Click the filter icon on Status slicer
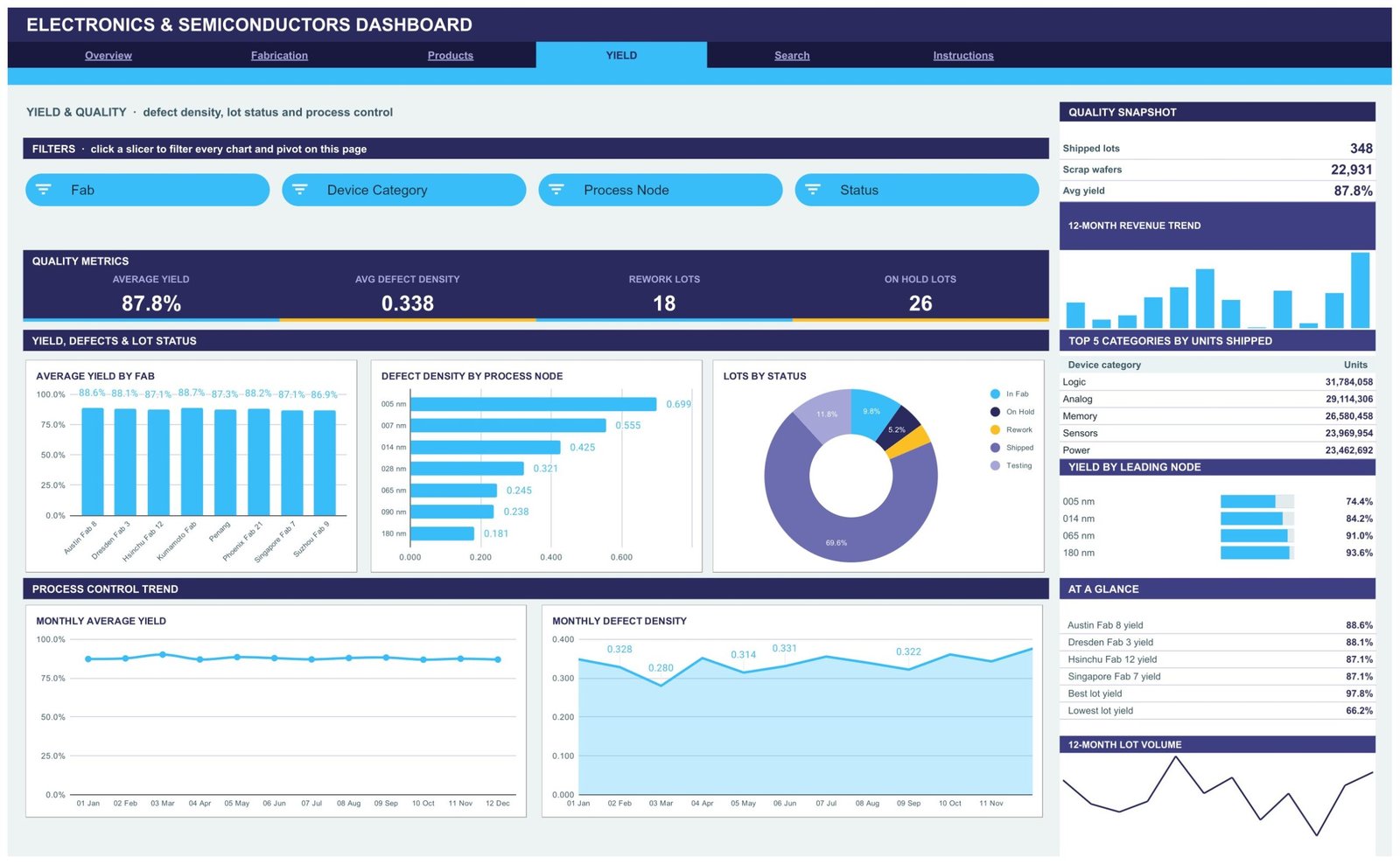The image size is (1400, 864). 813,190
